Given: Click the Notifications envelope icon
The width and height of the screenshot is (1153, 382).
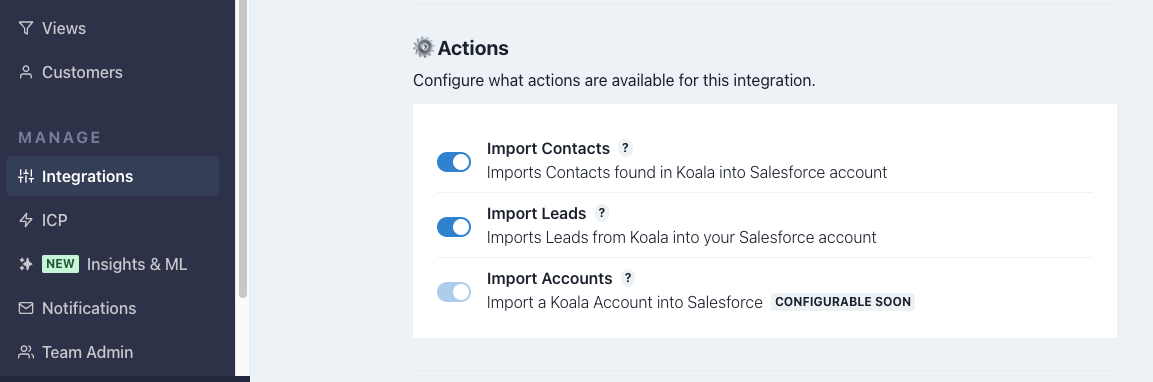Looking at the screenshot, I should point(26,308).
